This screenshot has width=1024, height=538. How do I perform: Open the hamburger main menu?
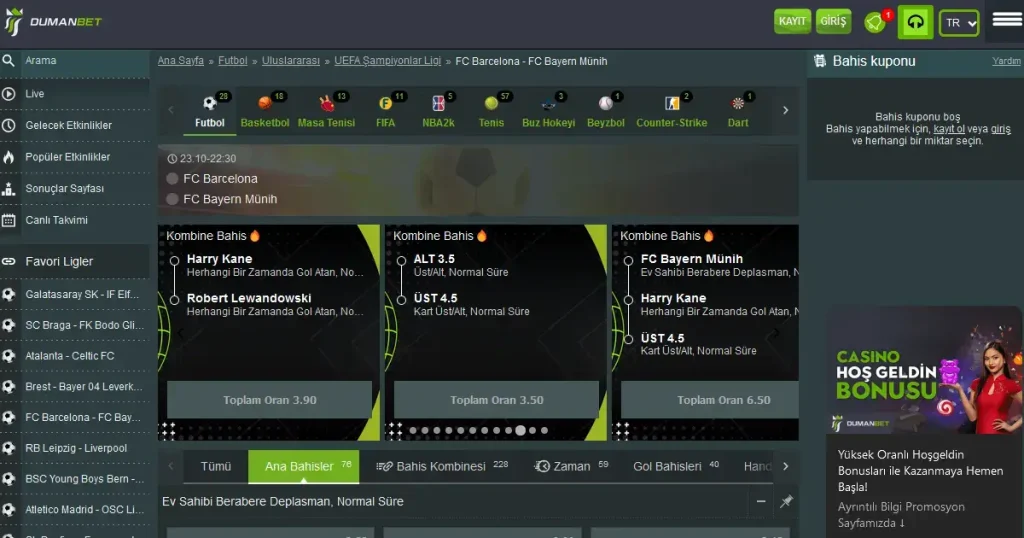(x=1006, y=20)
